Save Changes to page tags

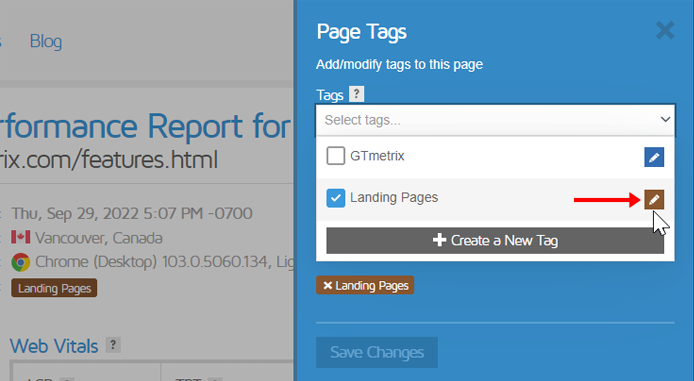[377, 352]
